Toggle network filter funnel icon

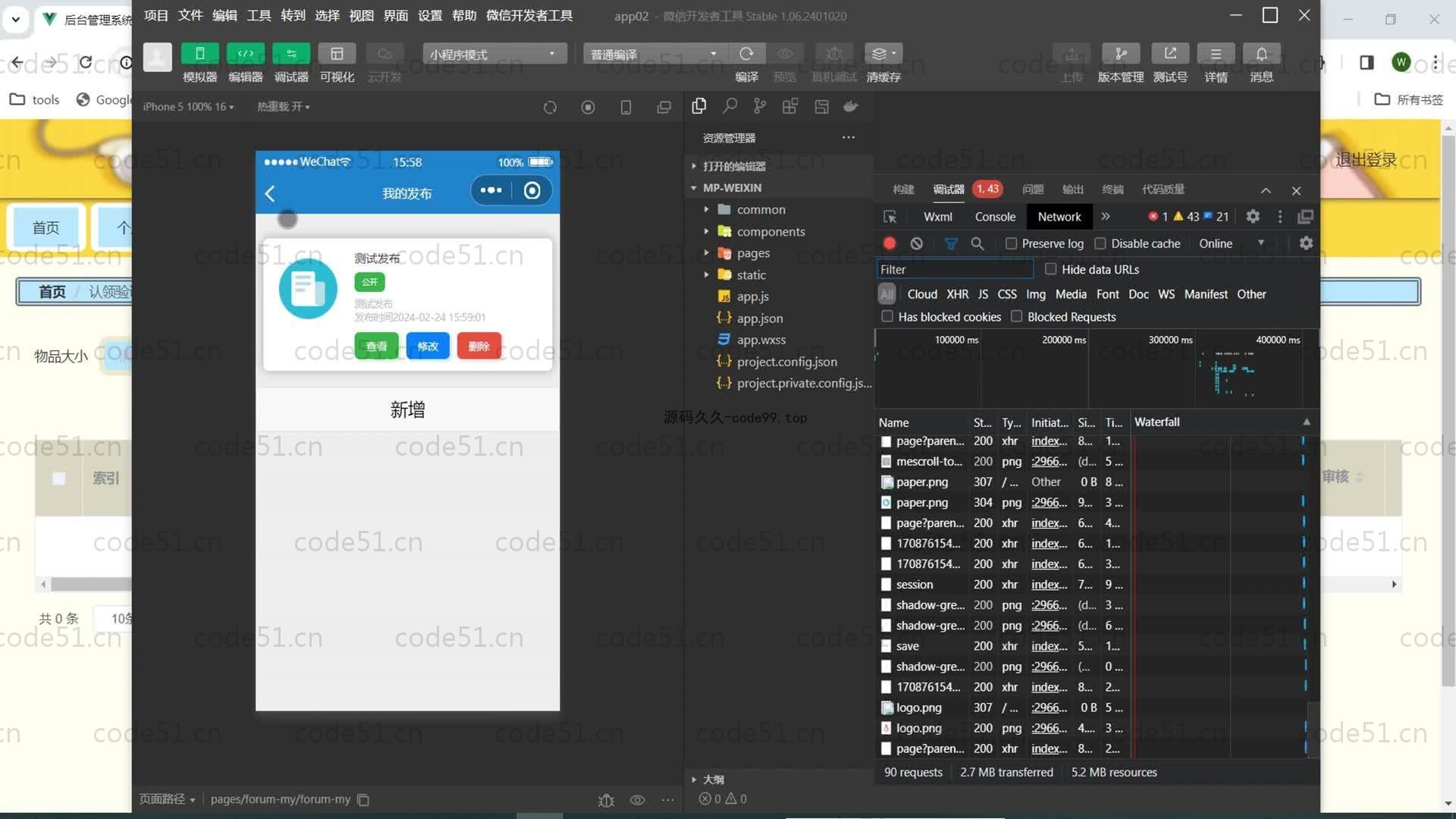950,243
